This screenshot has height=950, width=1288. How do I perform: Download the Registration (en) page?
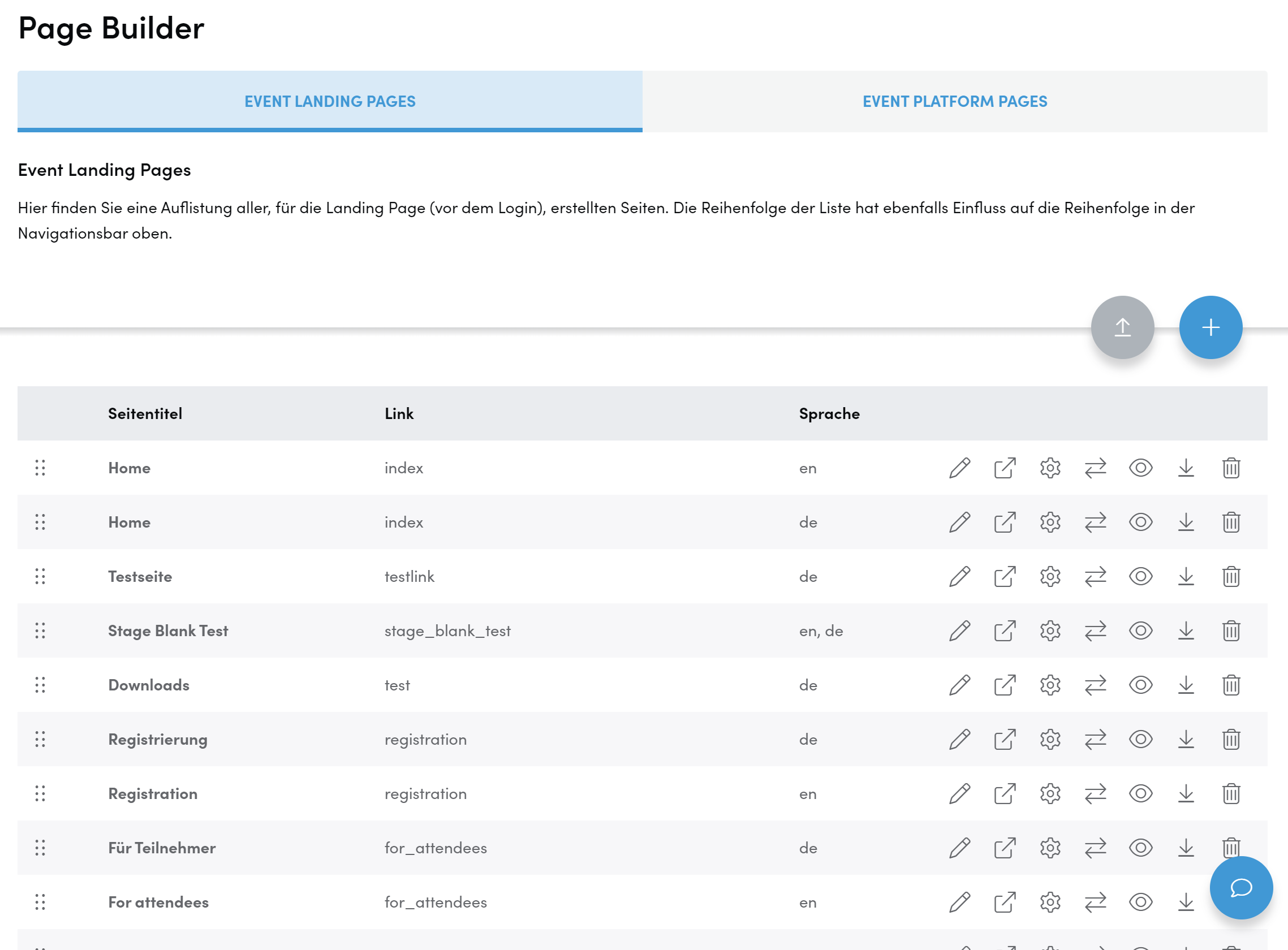click(x=1186, y=793)
